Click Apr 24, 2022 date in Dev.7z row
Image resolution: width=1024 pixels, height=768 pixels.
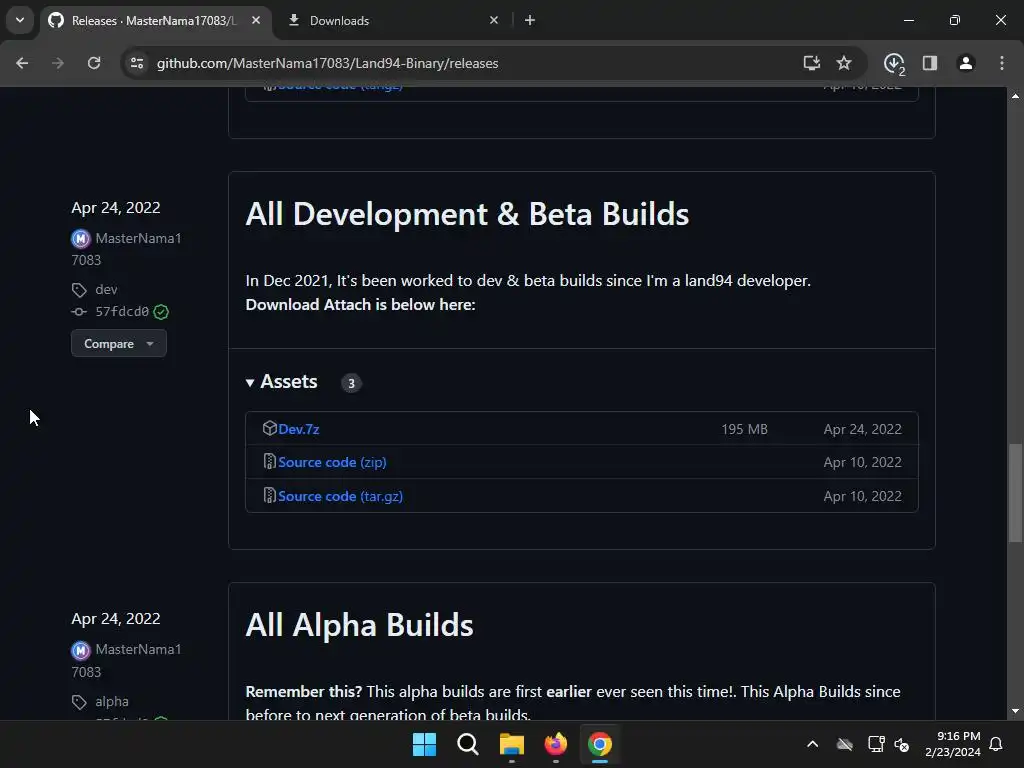(863, 429)
